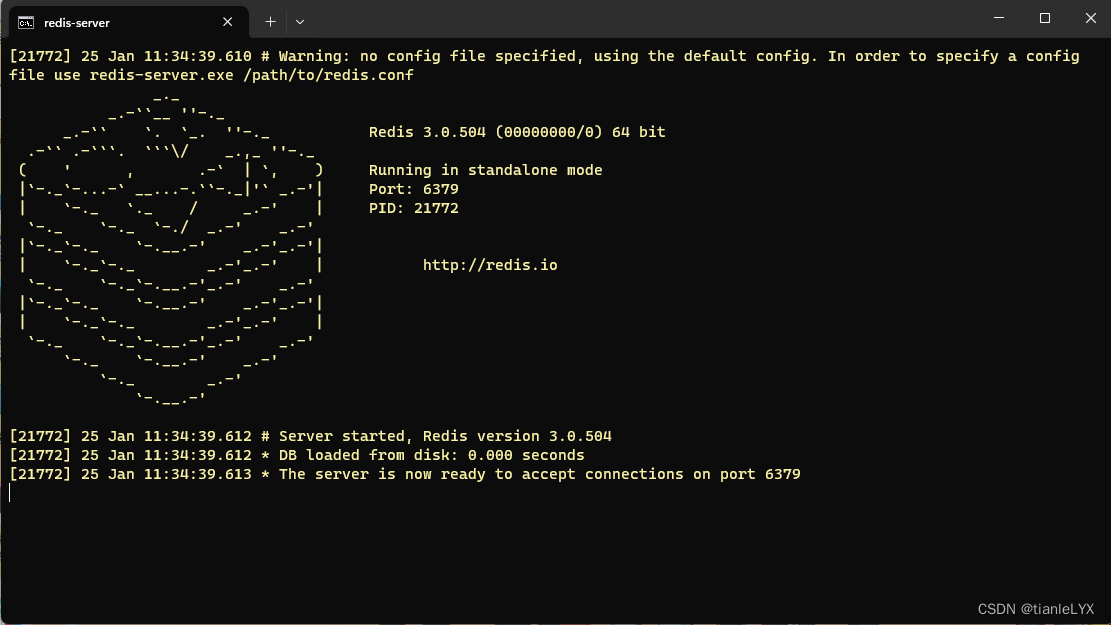Click the line reading Port: 6379
Image resolution: width=1111 pixels, height=625 pixels.
point(413,188)
